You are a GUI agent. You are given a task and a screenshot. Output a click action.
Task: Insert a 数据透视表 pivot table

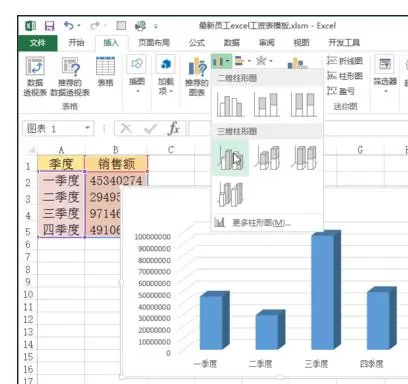pos(35,76)
